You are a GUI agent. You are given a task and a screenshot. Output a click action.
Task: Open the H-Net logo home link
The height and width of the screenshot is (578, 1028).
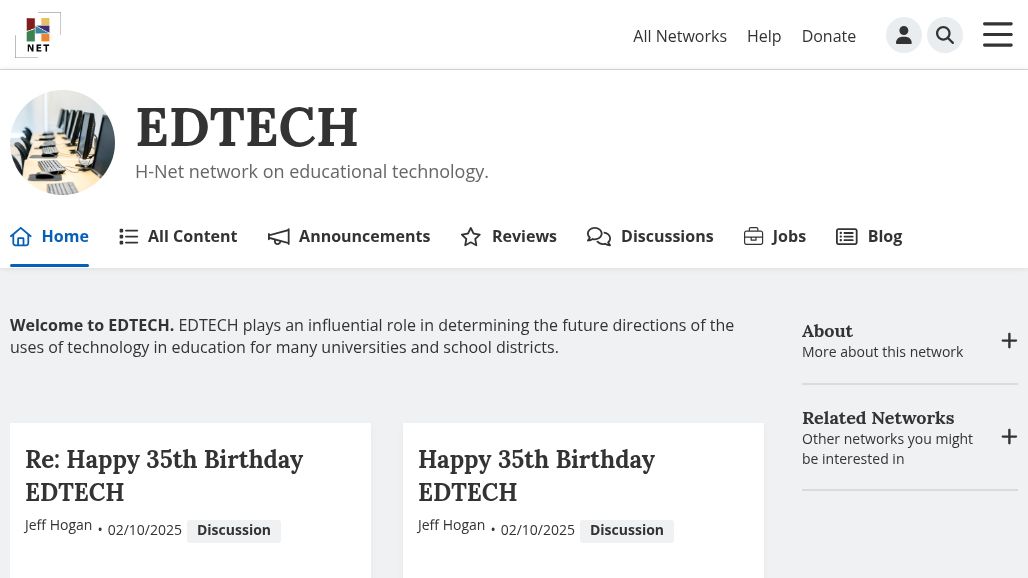pyautogui.click(x=38, y=35)
